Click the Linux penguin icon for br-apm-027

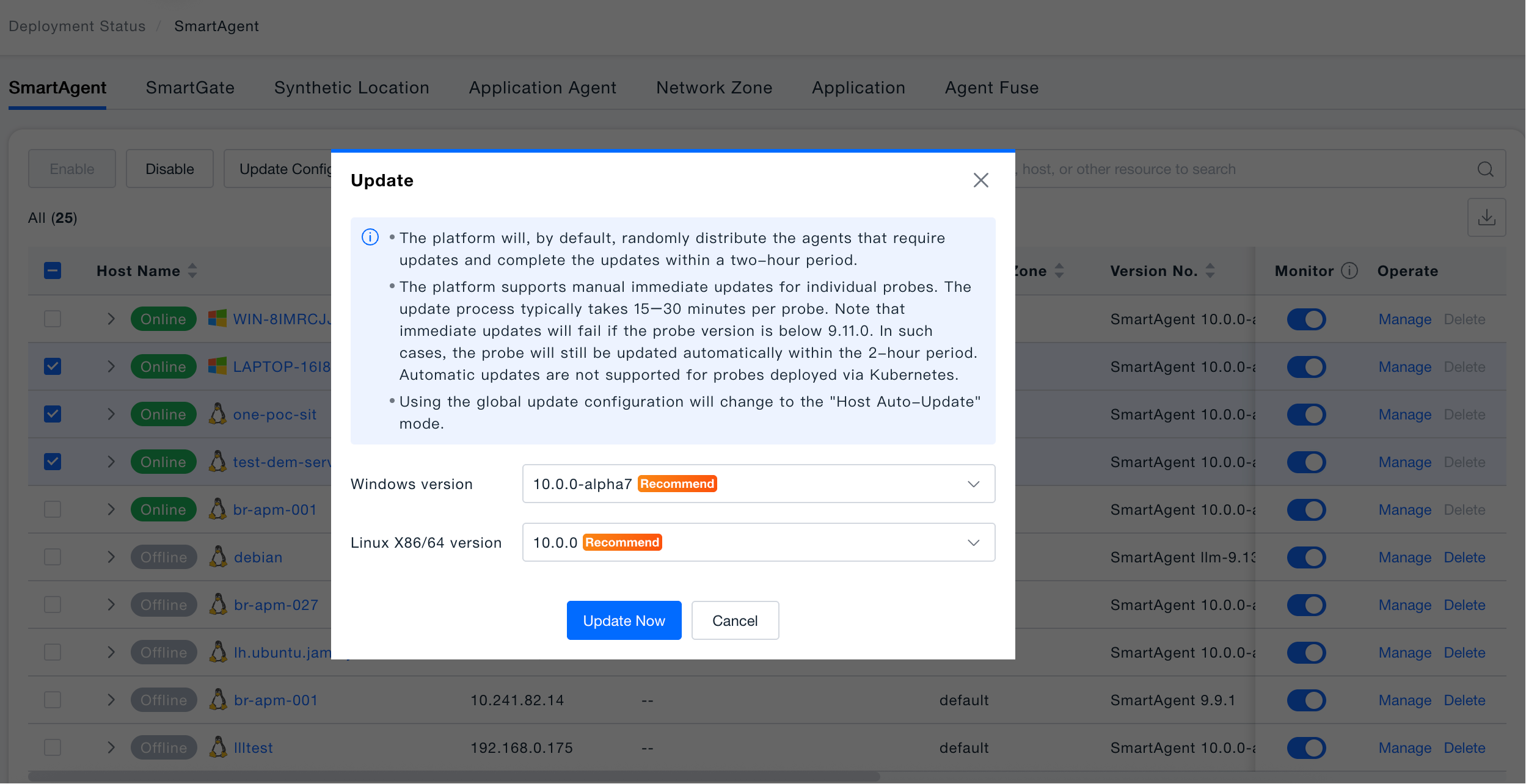pyautogui.click(x=218, y=604)
